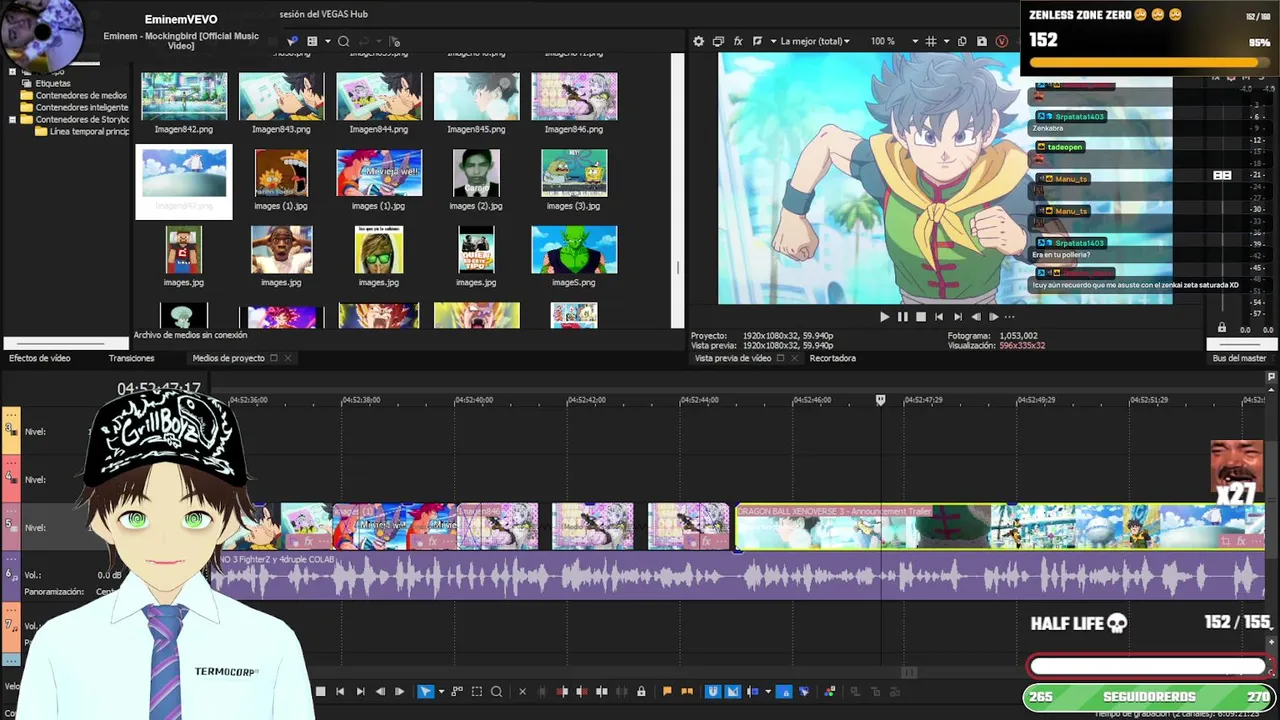Image resolution: width=1280 pixels, height=720 pixels.
Task: Switch to Transiciones tab
Action: coord(131,358)
